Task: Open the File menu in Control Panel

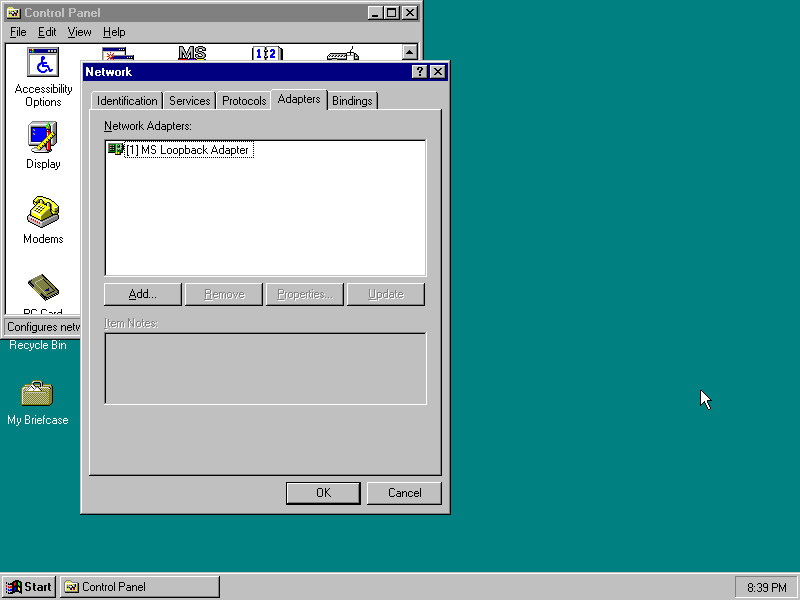Action: [18, 32]
